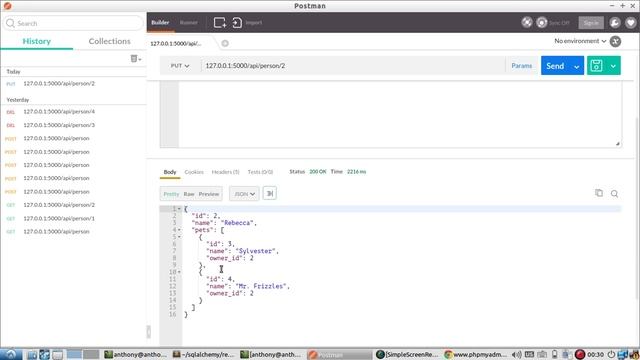This screenshot has height=360, width=640.
Task: Collapse the line 10 object fold arrow
Action: [179, 272]
